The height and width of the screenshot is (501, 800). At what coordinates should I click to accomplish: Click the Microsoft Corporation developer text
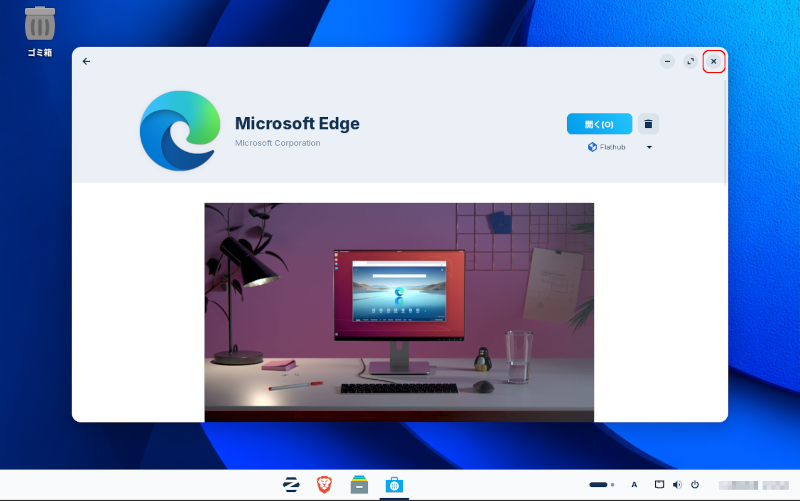pyautogui.click(x=278, y=143)
